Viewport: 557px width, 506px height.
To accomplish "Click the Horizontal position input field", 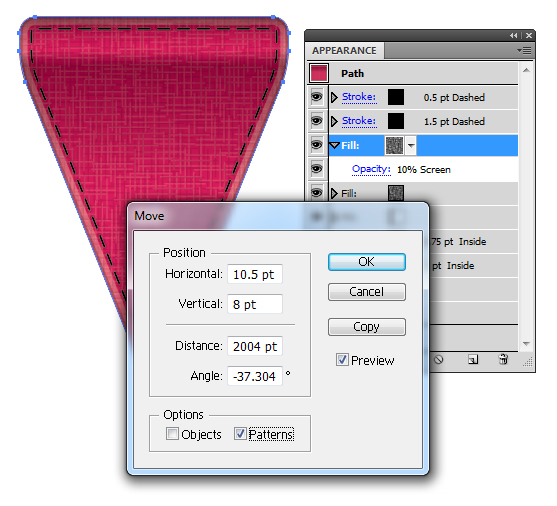I will (x=255, y=274).
